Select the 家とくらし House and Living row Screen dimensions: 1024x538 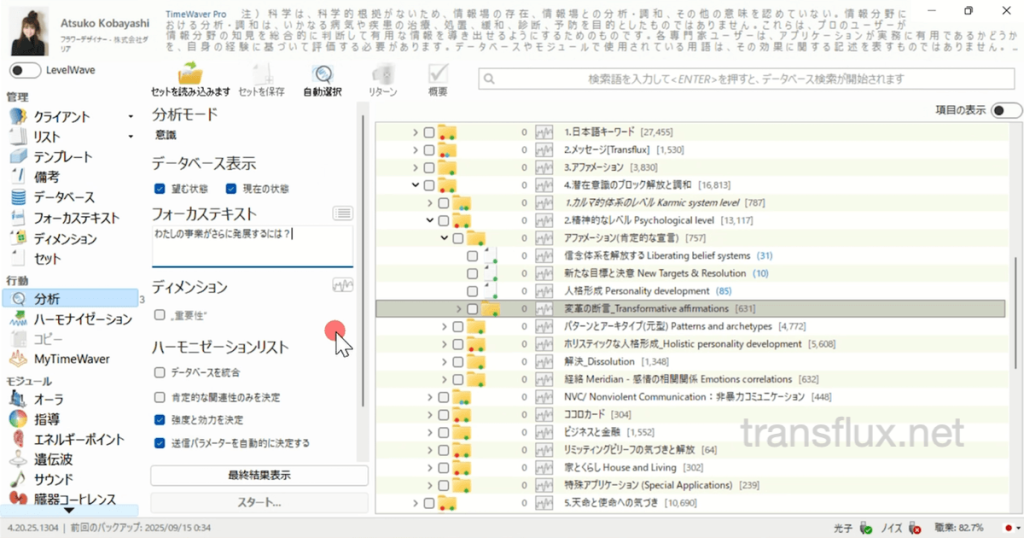[691, 467]
